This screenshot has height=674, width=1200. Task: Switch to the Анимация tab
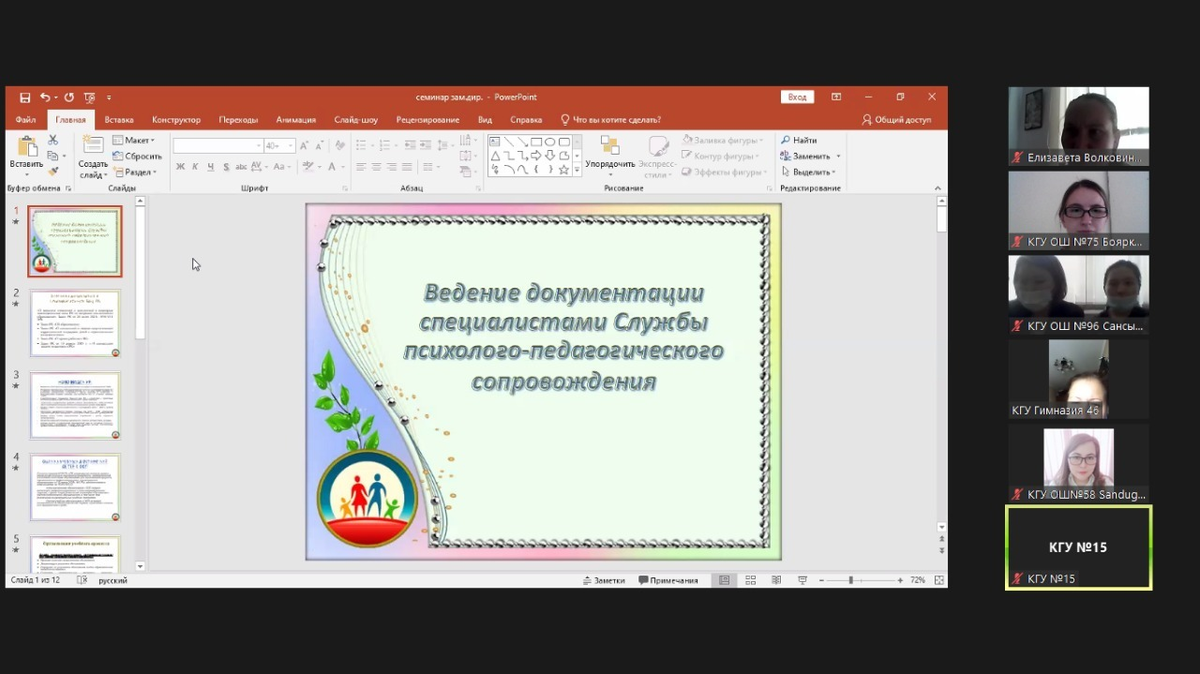tap(296, 120)
